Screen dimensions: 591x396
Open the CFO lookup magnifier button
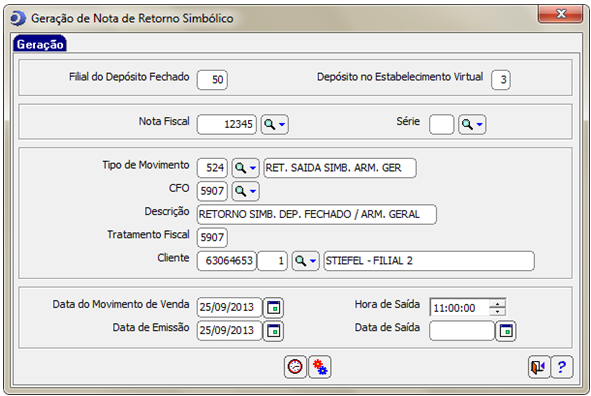click(x=245, y=191)
